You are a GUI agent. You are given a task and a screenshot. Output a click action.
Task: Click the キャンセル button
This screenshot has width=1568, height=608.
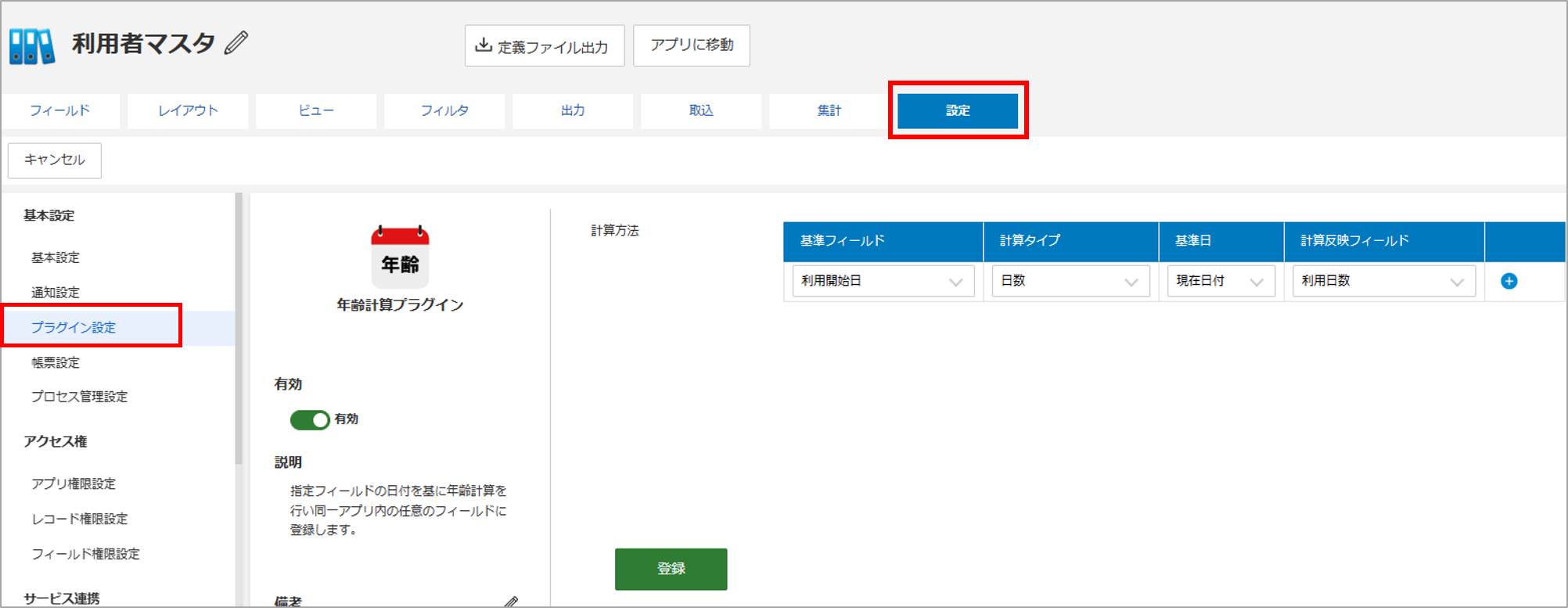coord(55,160)
